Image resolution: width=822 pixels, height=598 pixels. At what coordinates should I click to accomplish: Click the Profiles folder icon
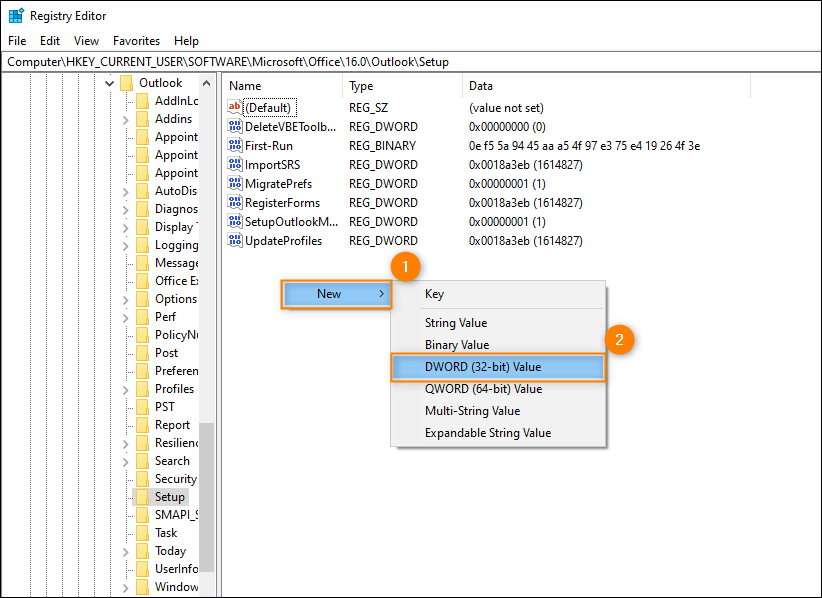(x=142, y=389)
